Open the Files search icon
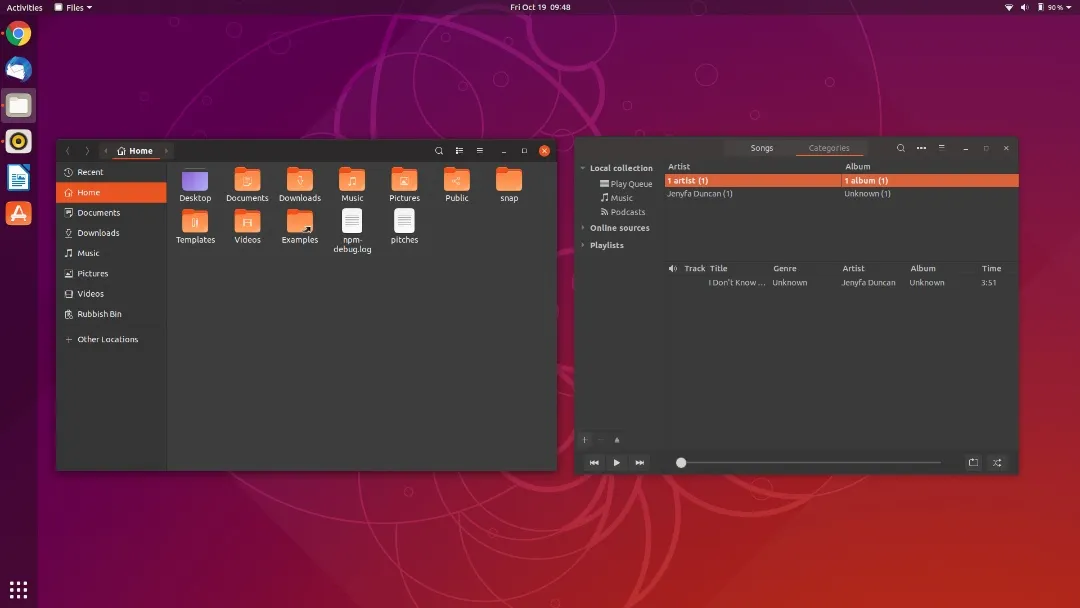The image size is (1080, 608). 439,150
